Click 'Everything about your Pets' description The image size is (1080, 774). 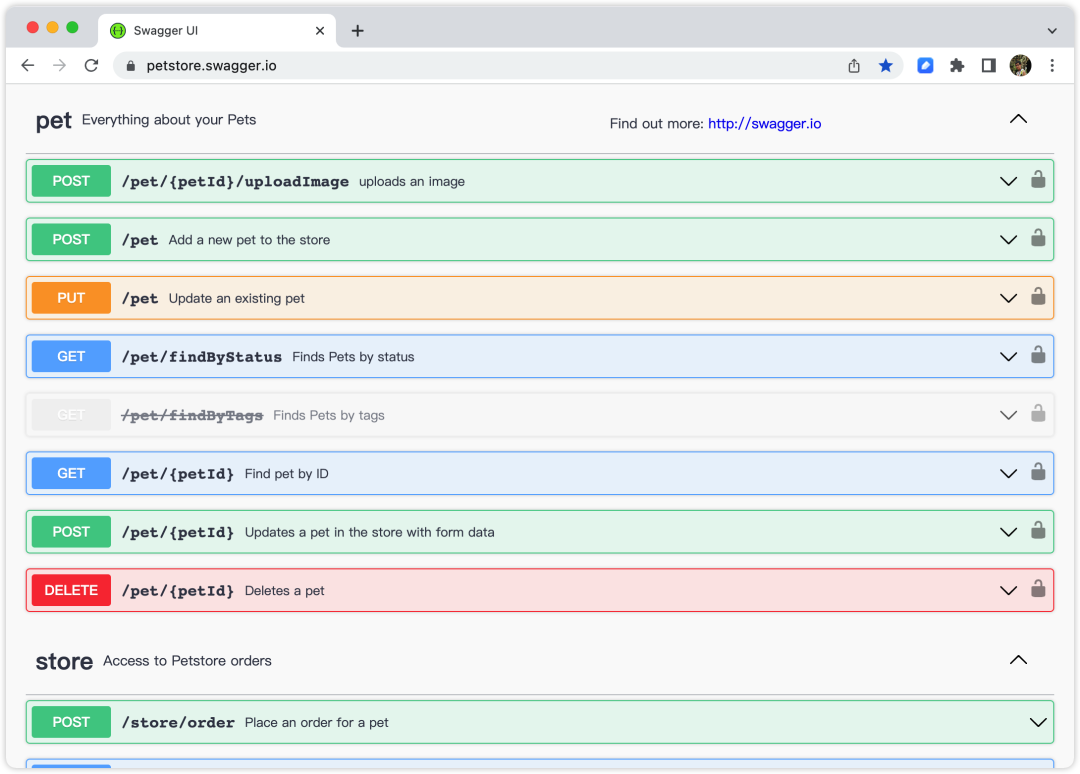coord(169,120)
